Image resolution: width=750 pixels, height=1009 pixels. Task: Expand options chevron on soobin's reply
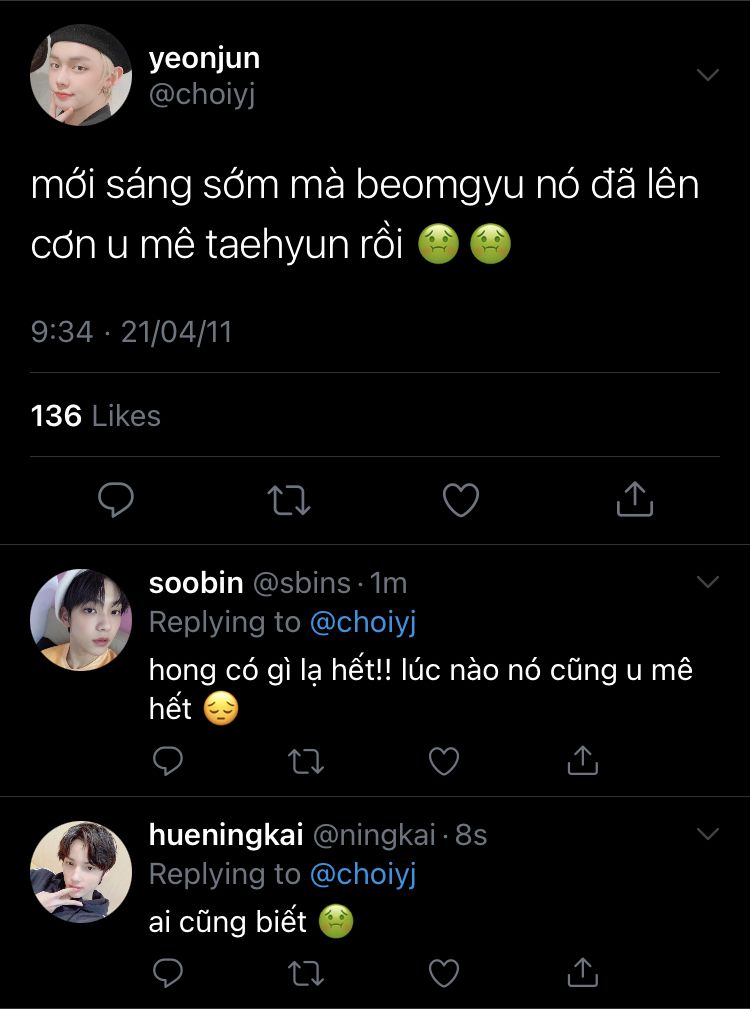(708, 582)
